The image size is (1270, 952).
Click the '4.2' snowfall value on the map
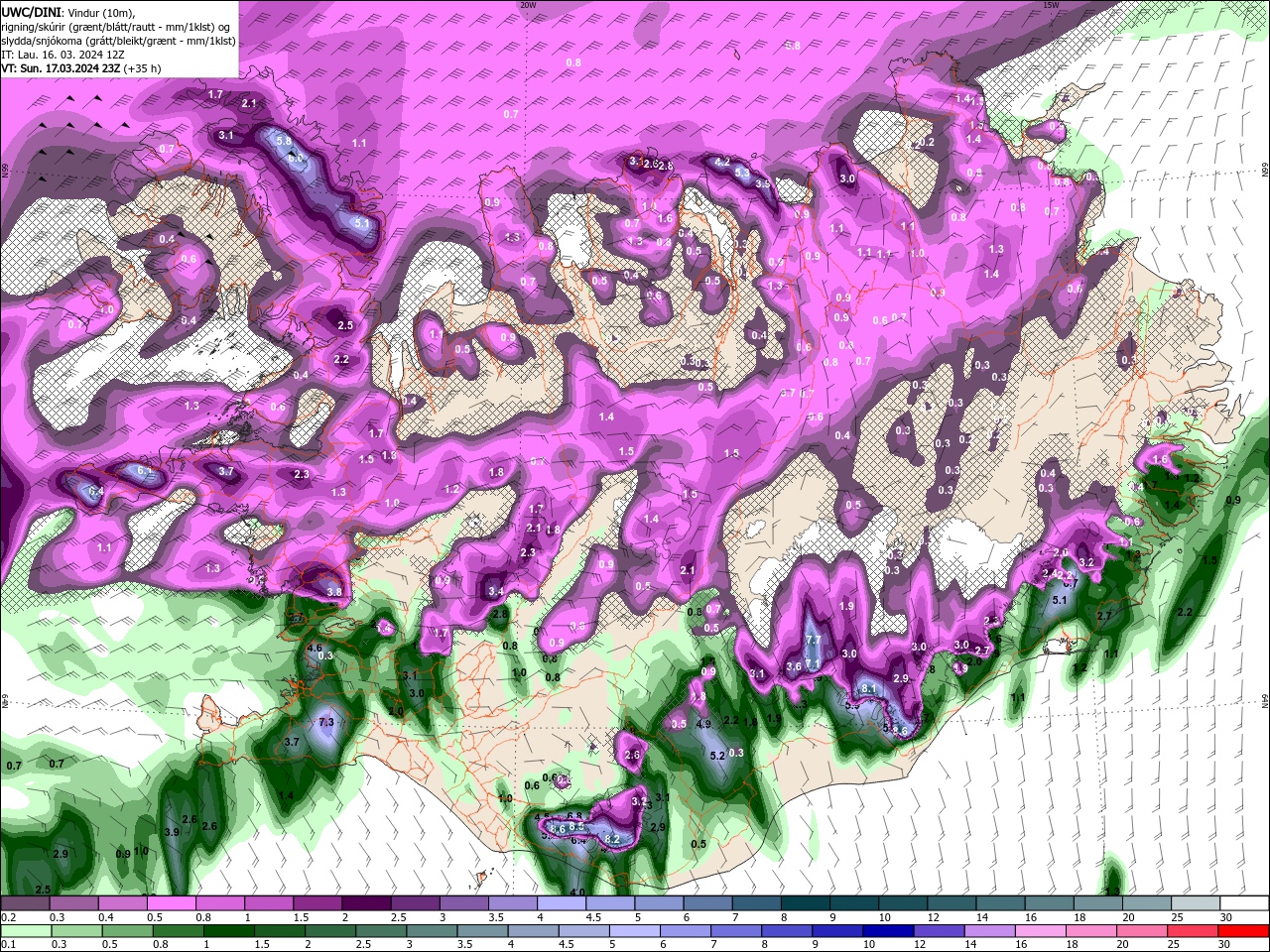[722, 163]
